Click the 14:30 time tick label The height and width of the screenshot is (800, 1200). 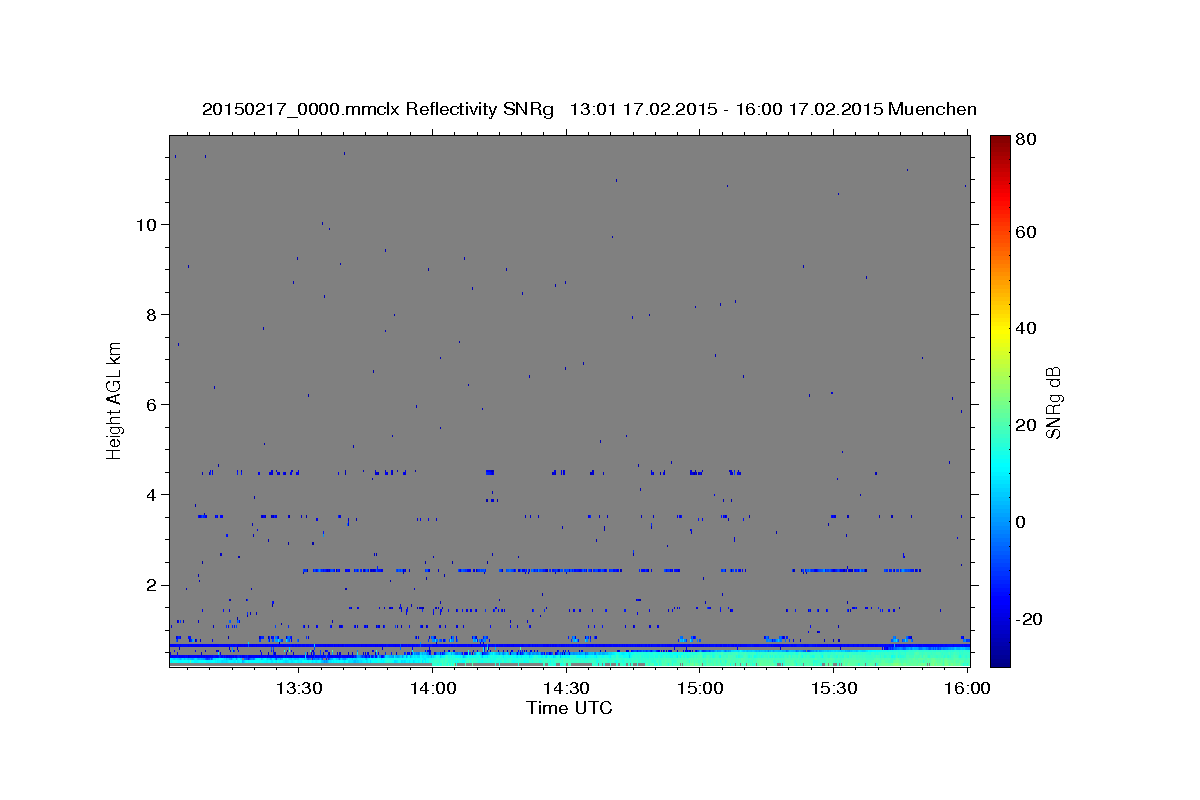[566, 688]
